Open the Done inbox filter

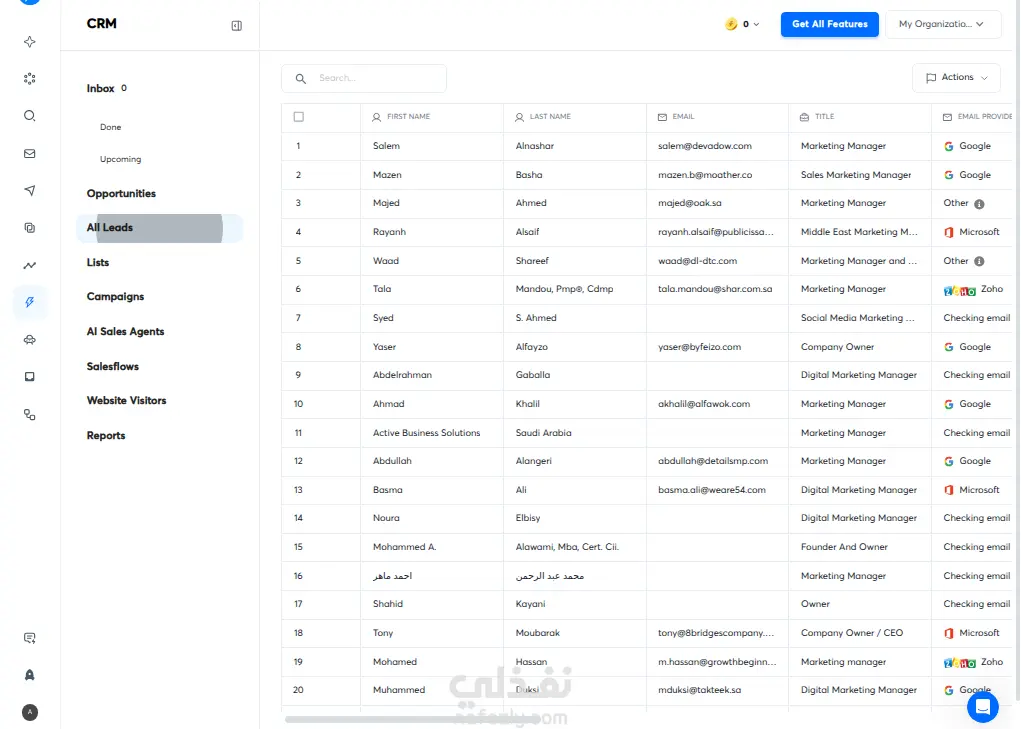[111, 127]
